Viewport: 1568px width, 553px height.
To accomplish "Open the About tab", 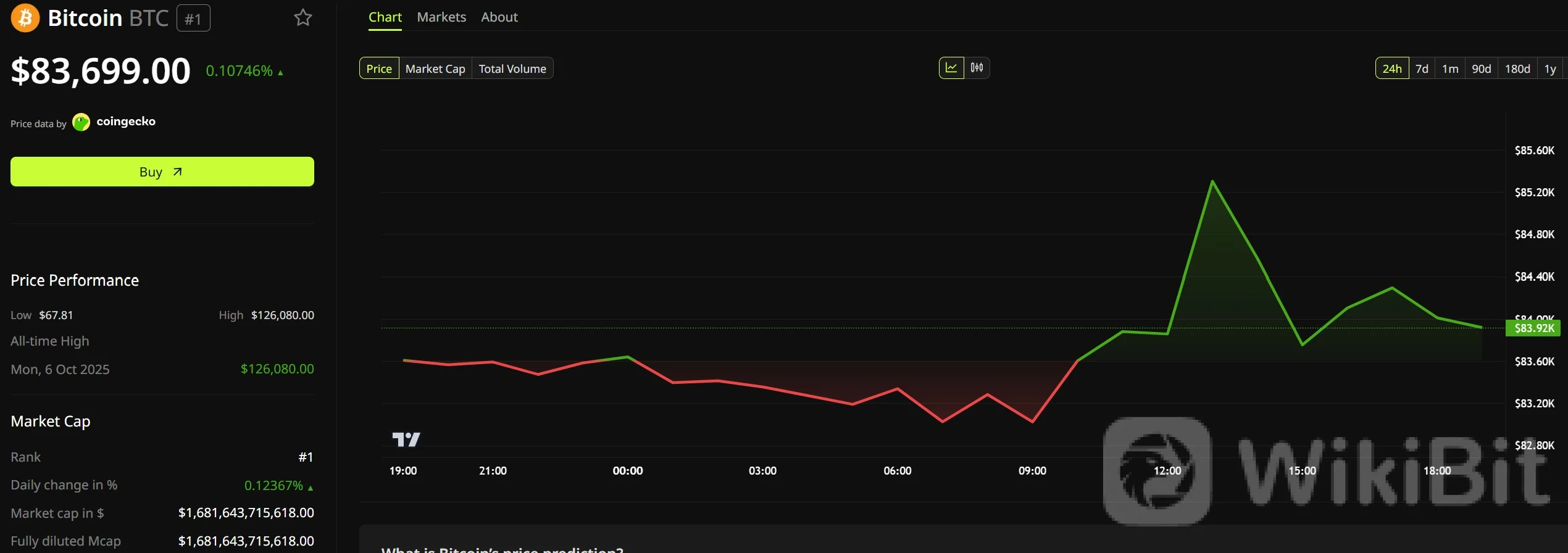I will [x=499, y=17].
